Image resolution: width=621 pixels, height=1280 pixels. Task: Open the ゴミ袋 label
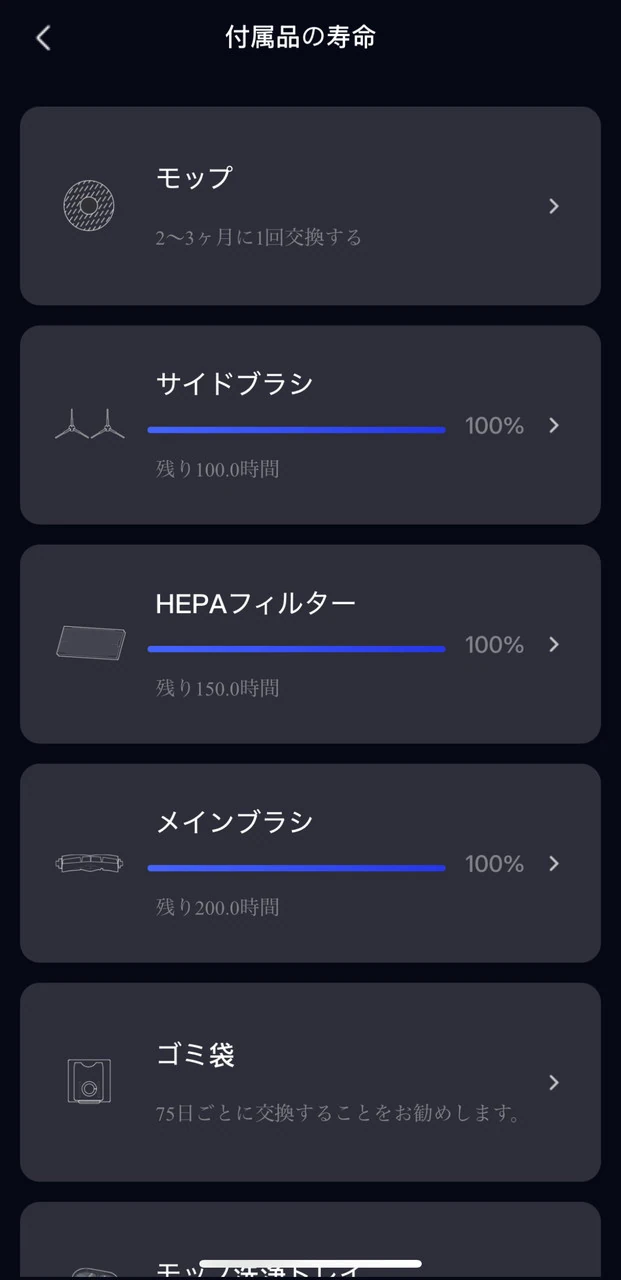tap(196, 1054)
